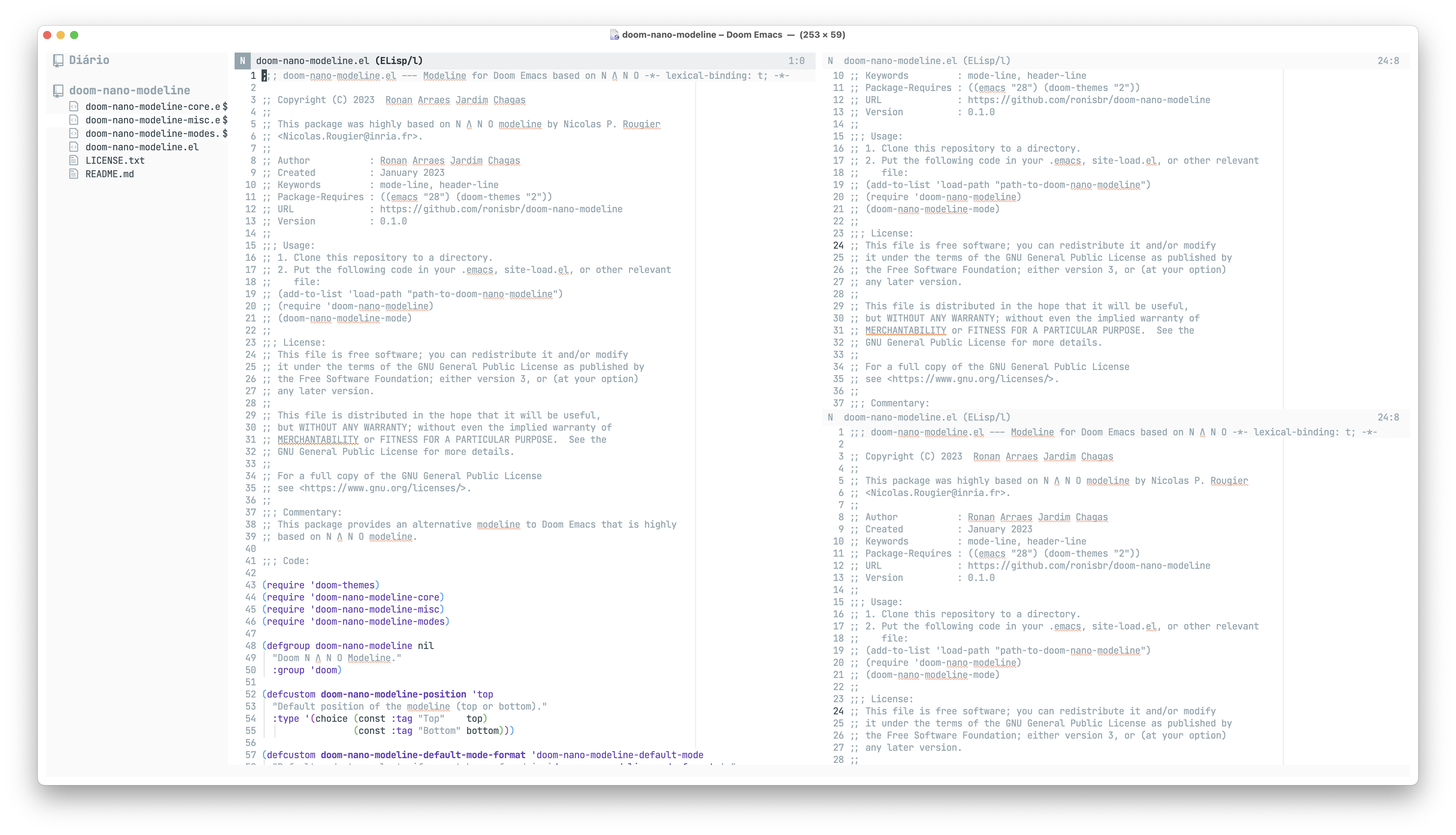Screen dimensions: 1456x835
Task: Click the Diário project book icon
Action: (x=58, y=61)
